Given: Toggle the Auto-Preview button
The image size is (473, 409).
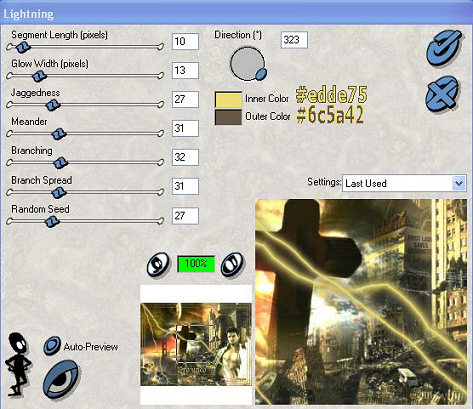Looking at the screenshot, I should tap(52, 346).
